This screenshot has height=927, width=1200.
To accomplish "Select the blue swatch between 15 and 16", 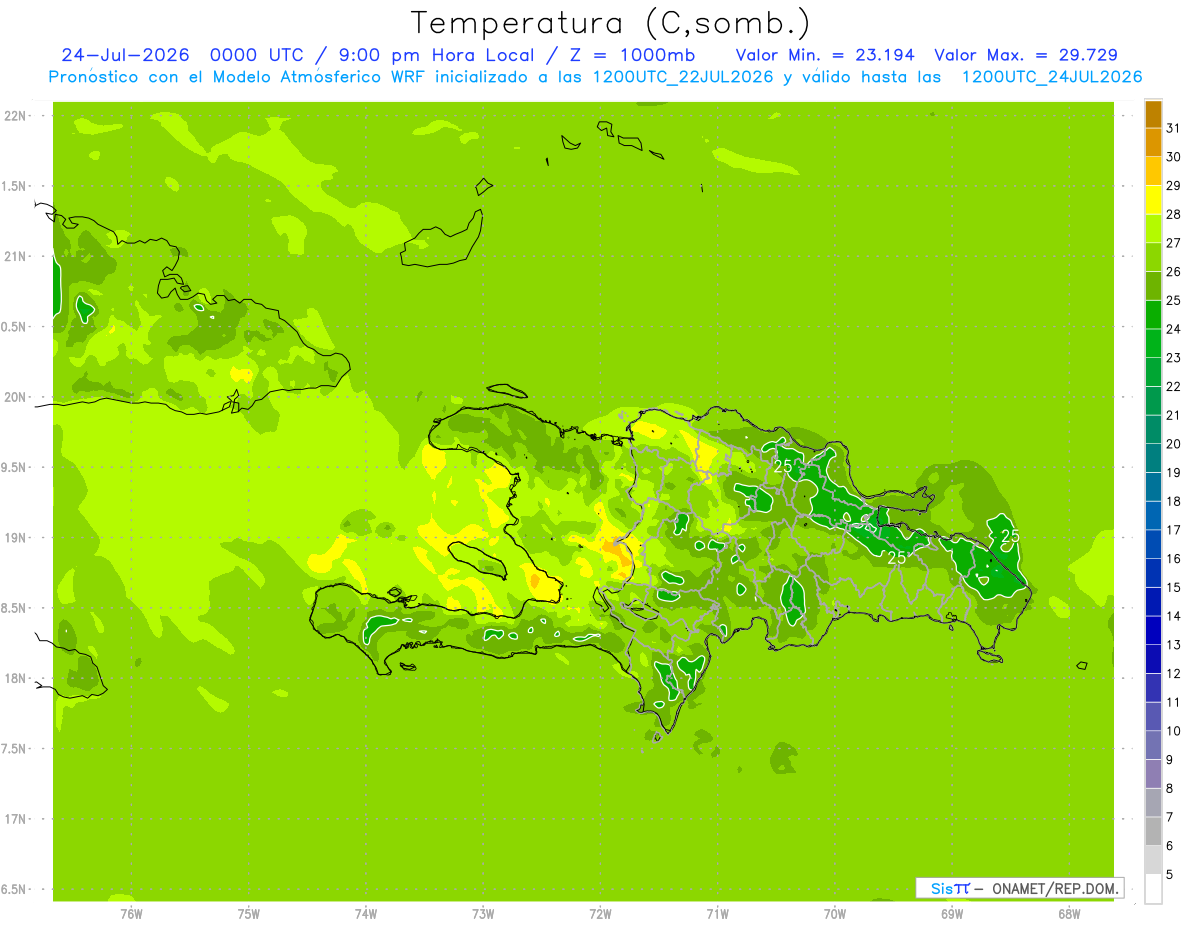I will pyautogui.click(x=1153, y=573).
